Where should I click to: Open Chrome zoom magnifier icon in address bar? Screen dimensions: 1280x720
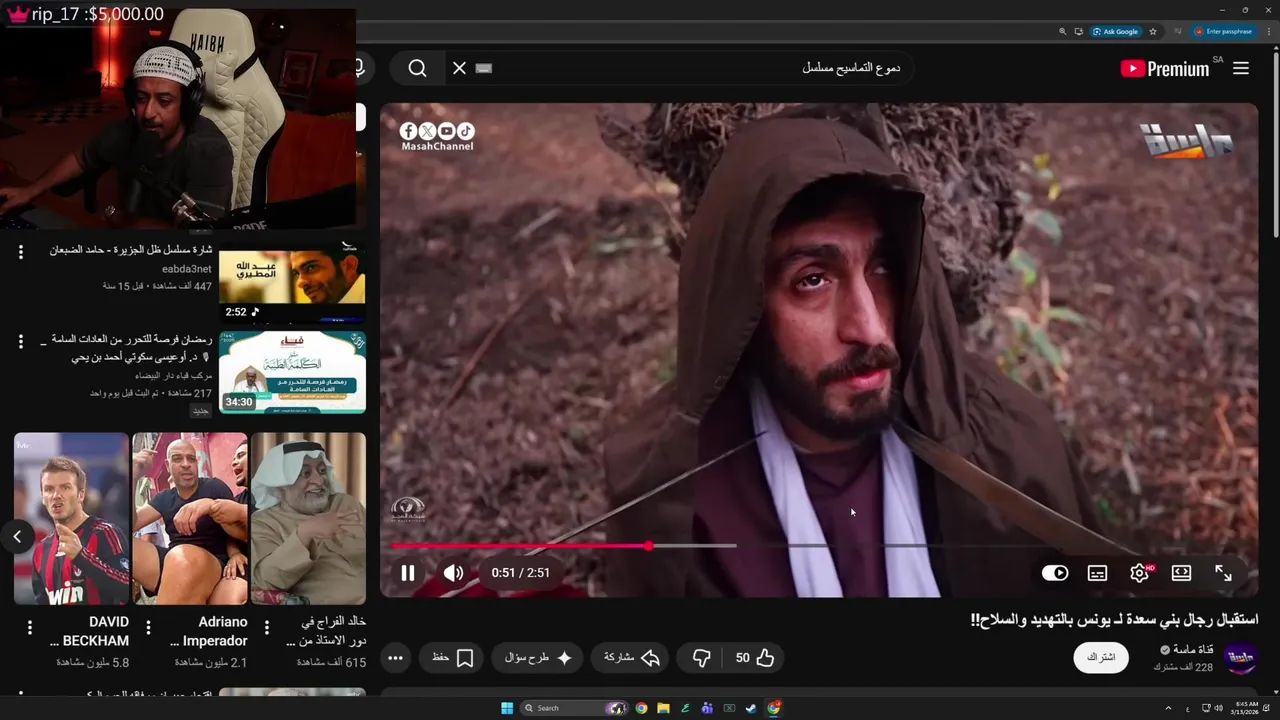point(1062,31)
